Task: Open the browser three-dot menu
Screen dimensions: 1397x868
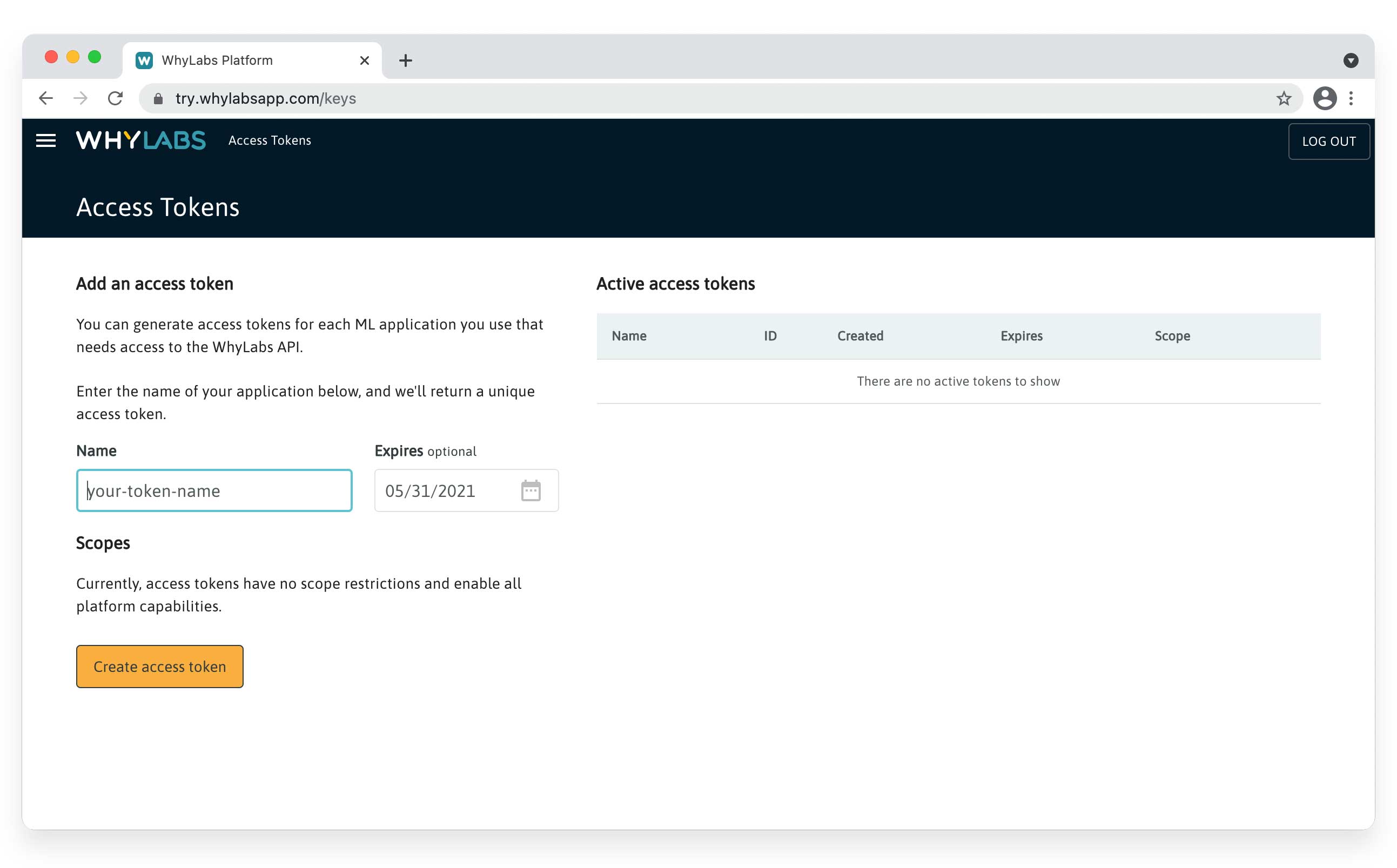Action: click(1352, 98)
